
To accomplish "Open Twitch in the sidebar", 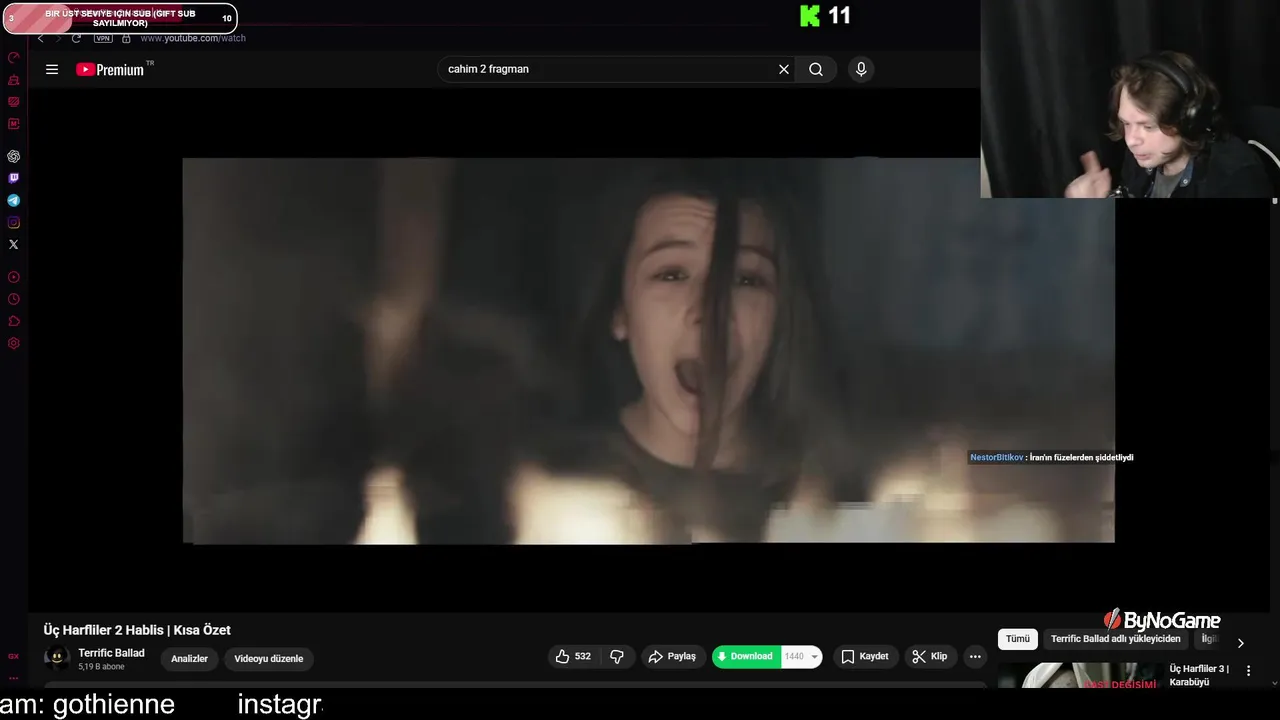I will [x=13, y=178].
